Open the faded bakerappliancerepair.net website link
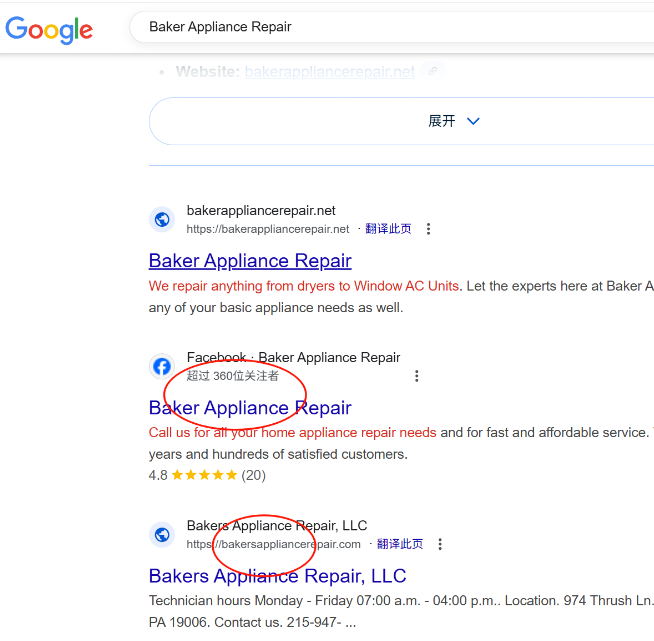Viewport: 654px width, 641px height. [x=330, y=72]
